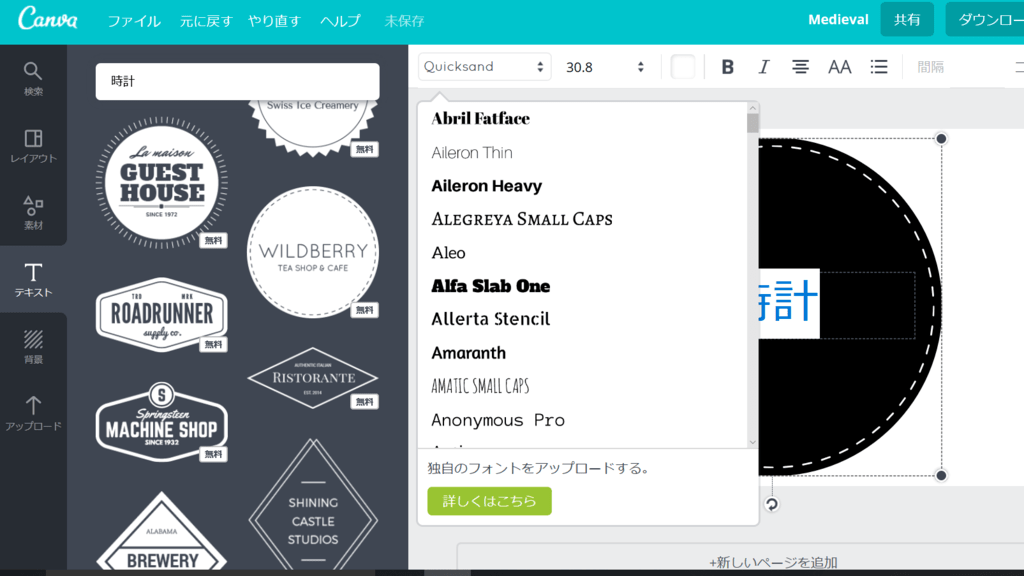Click the 共有 share button
1024x576 pixels.
point(906,20)
